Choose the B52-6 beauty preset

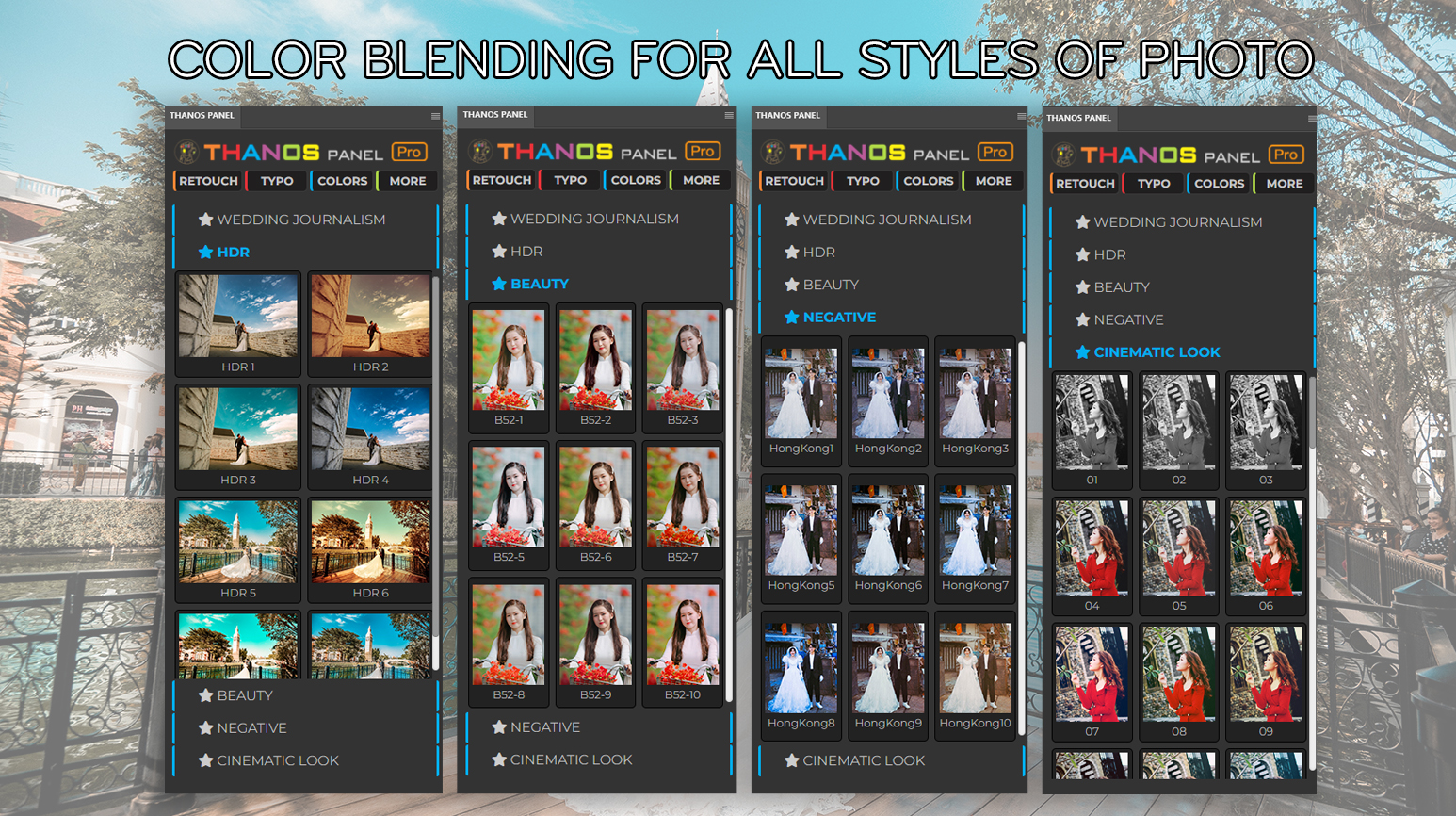(x=596, y=505)
